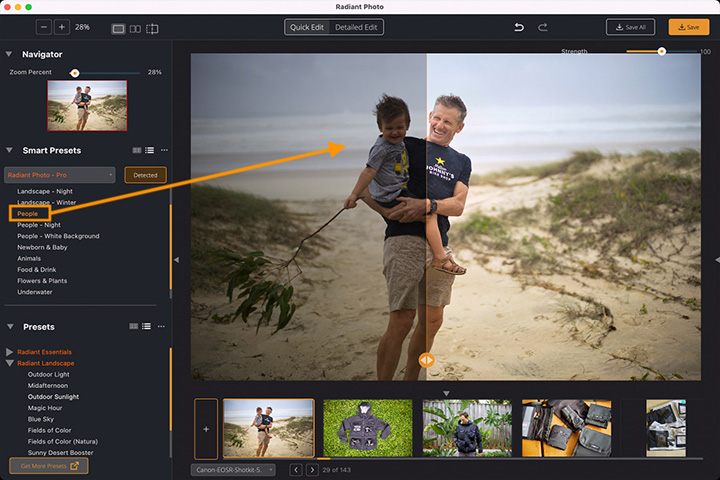The image size is (720, 480).
Task: Toggle the Detected smart preset button
Action: click(x=145, y=175)
